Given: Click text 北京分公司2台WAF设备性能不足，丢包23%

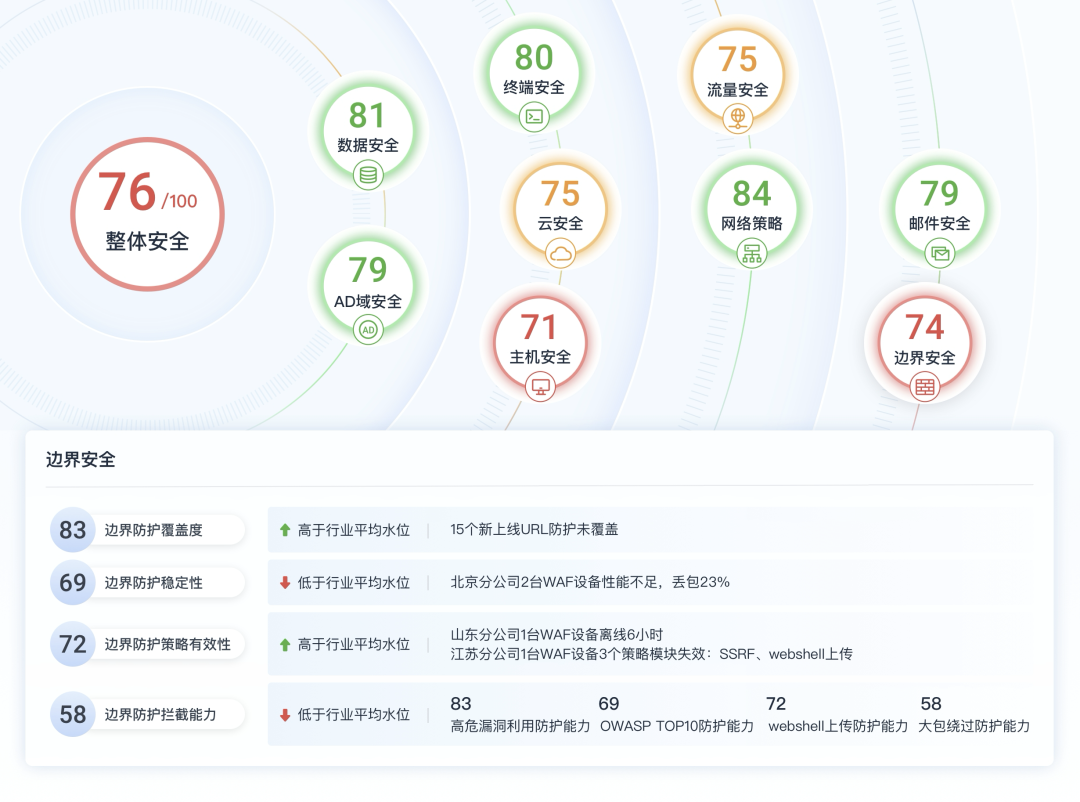Looking at the screenshot, I should (x=590, y=583).
